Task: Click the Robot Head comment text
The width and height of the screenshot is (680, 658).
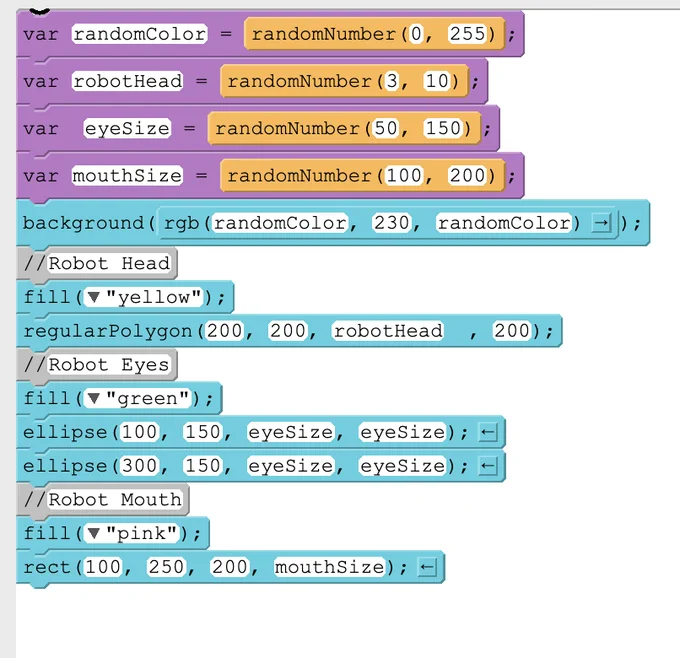Action: tap(109, 264)
